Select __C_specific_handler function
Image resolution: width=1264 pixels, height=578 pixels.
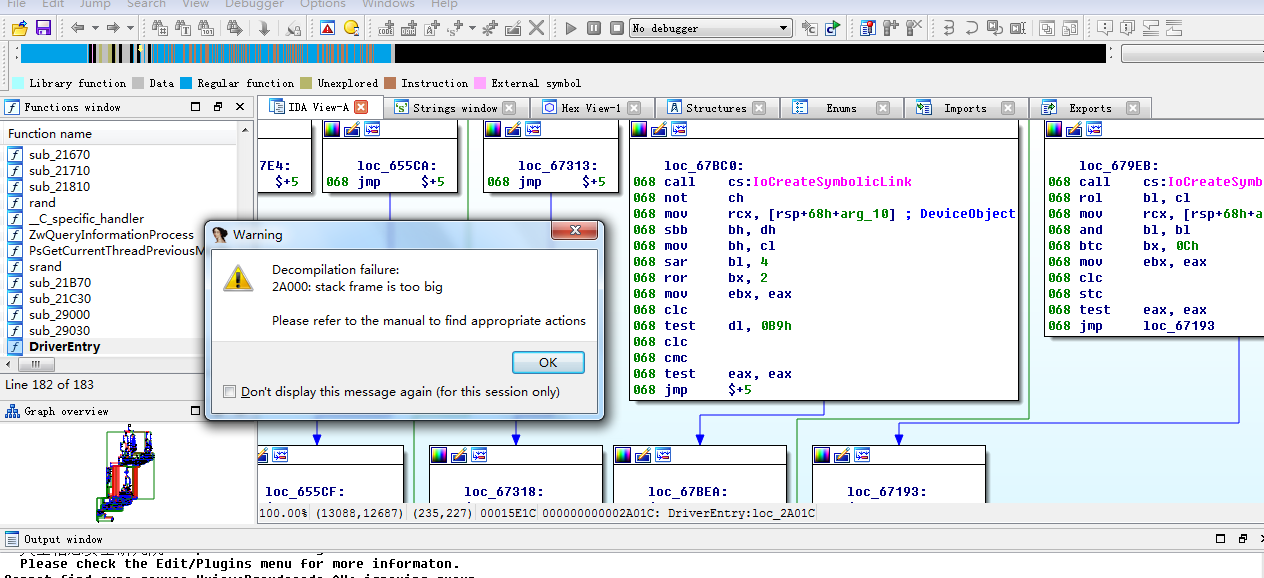pos(86,219)
